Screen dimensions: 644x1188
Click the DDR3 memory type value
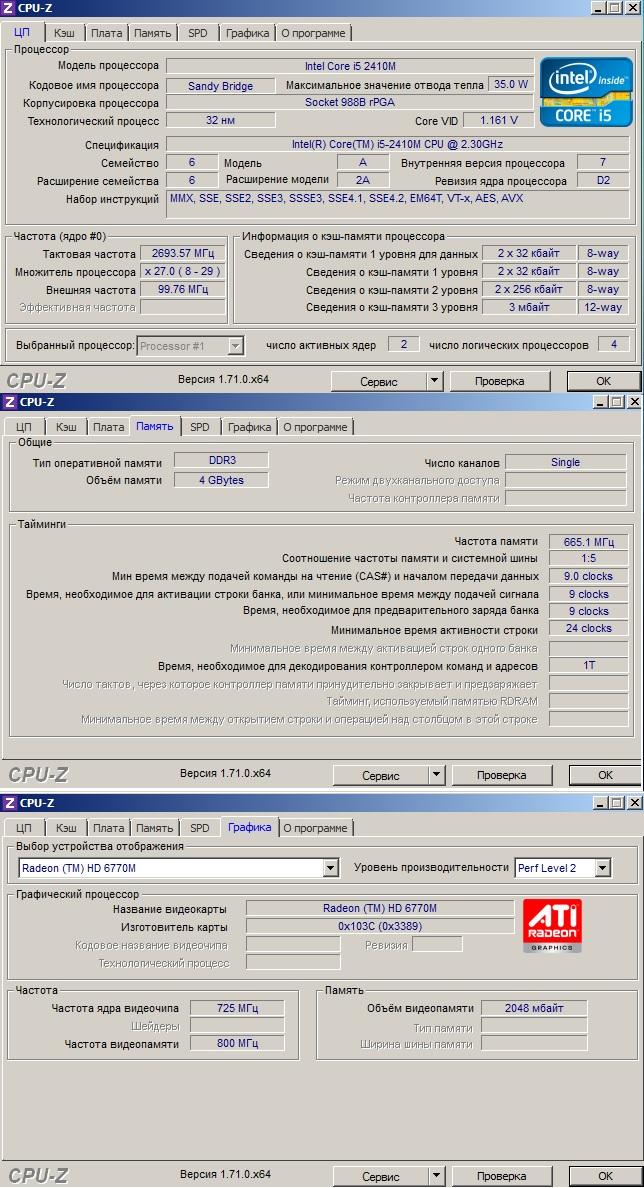click(x=221, y=460)
